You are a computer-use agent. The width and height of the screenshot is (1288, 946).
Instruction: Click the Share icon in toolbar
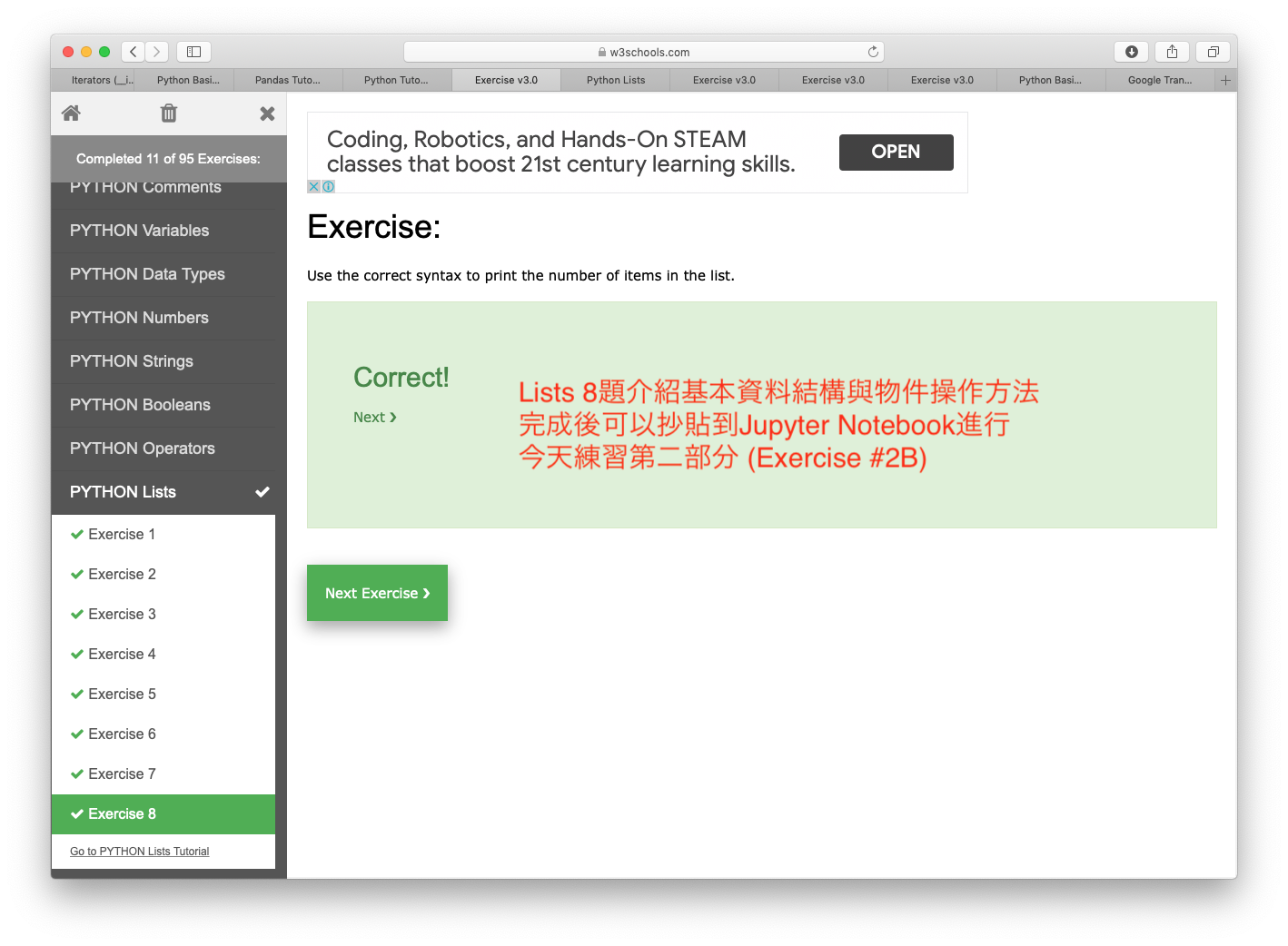coord(1172,52)
